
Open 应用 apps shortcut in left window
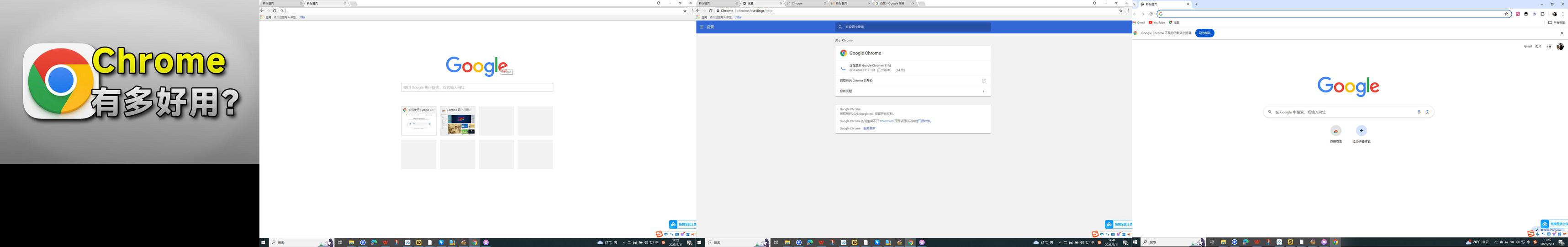(x=266, y=17)
